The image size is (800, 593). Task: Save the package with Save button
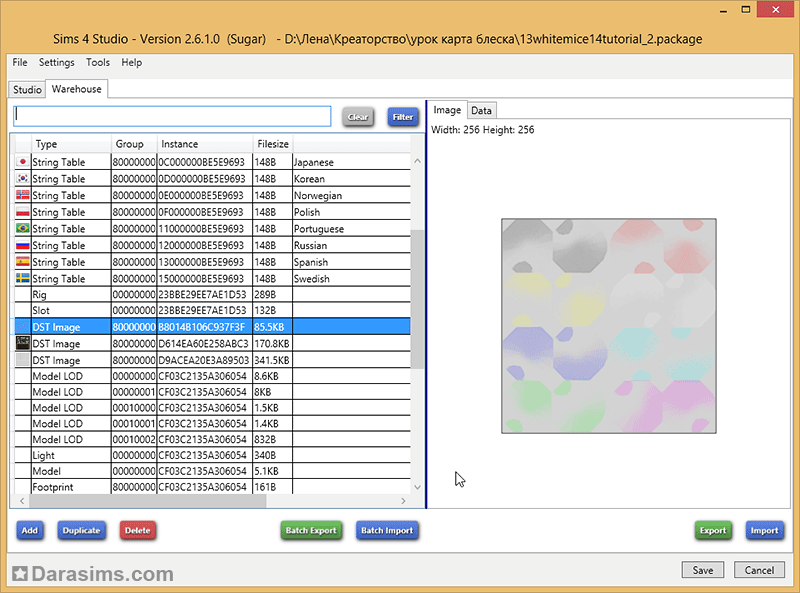click(703, 570)
